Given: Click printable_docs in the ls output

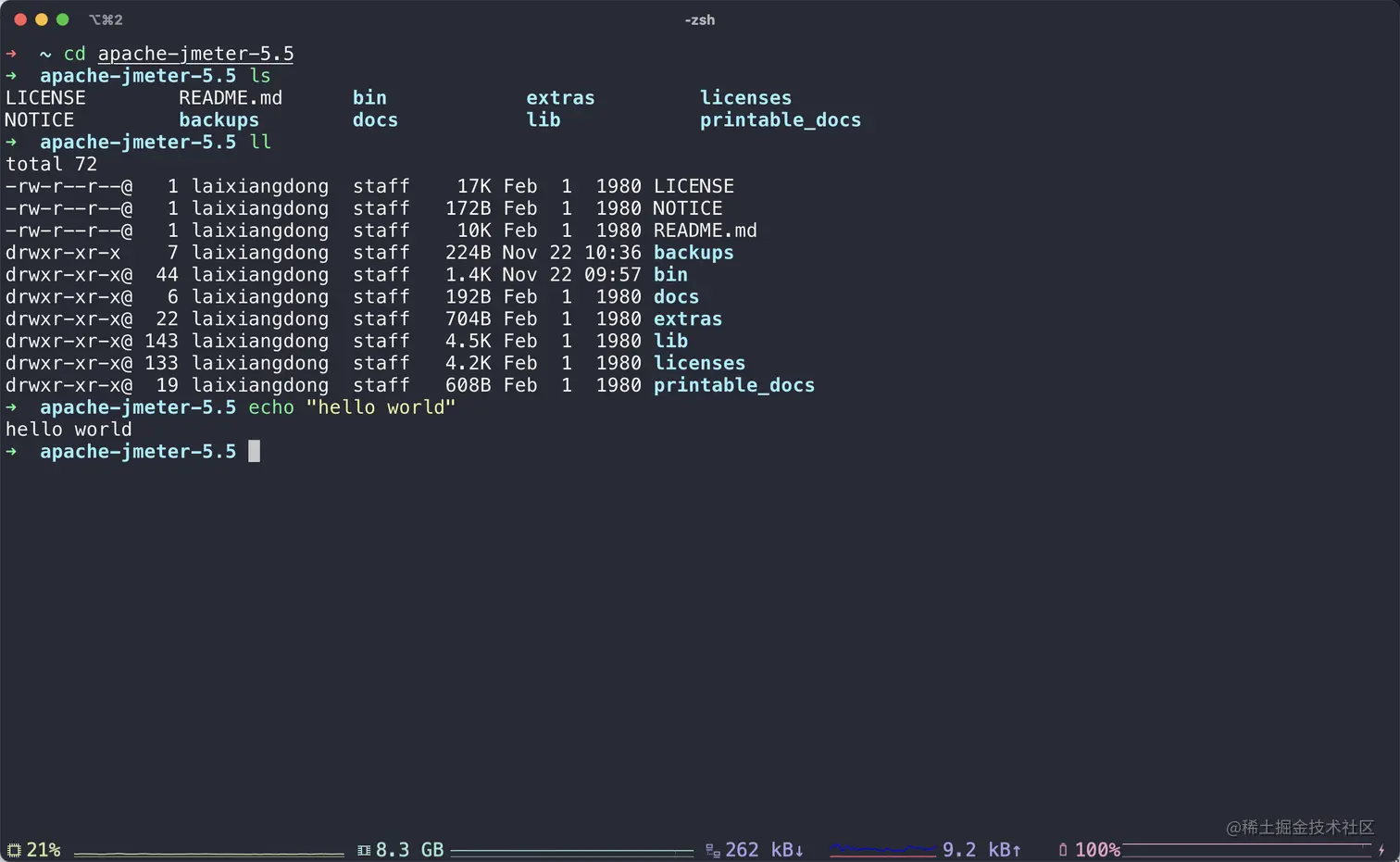Looking at the screenshot, I should tap(781, 120).
